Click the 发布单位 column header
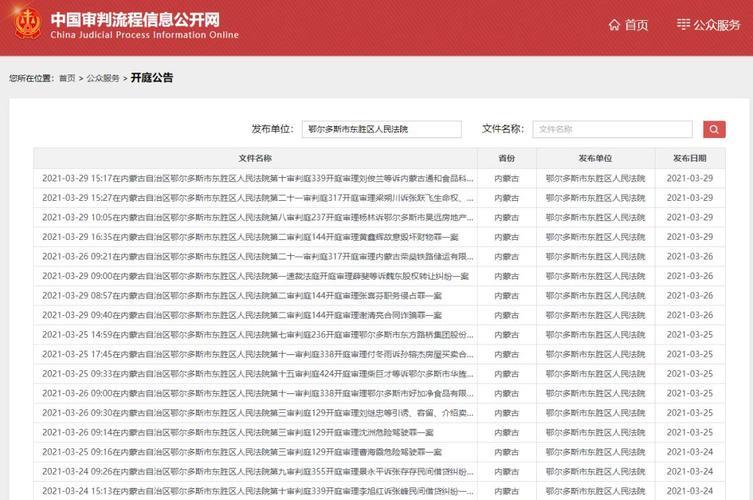 (x=595, y=158)
